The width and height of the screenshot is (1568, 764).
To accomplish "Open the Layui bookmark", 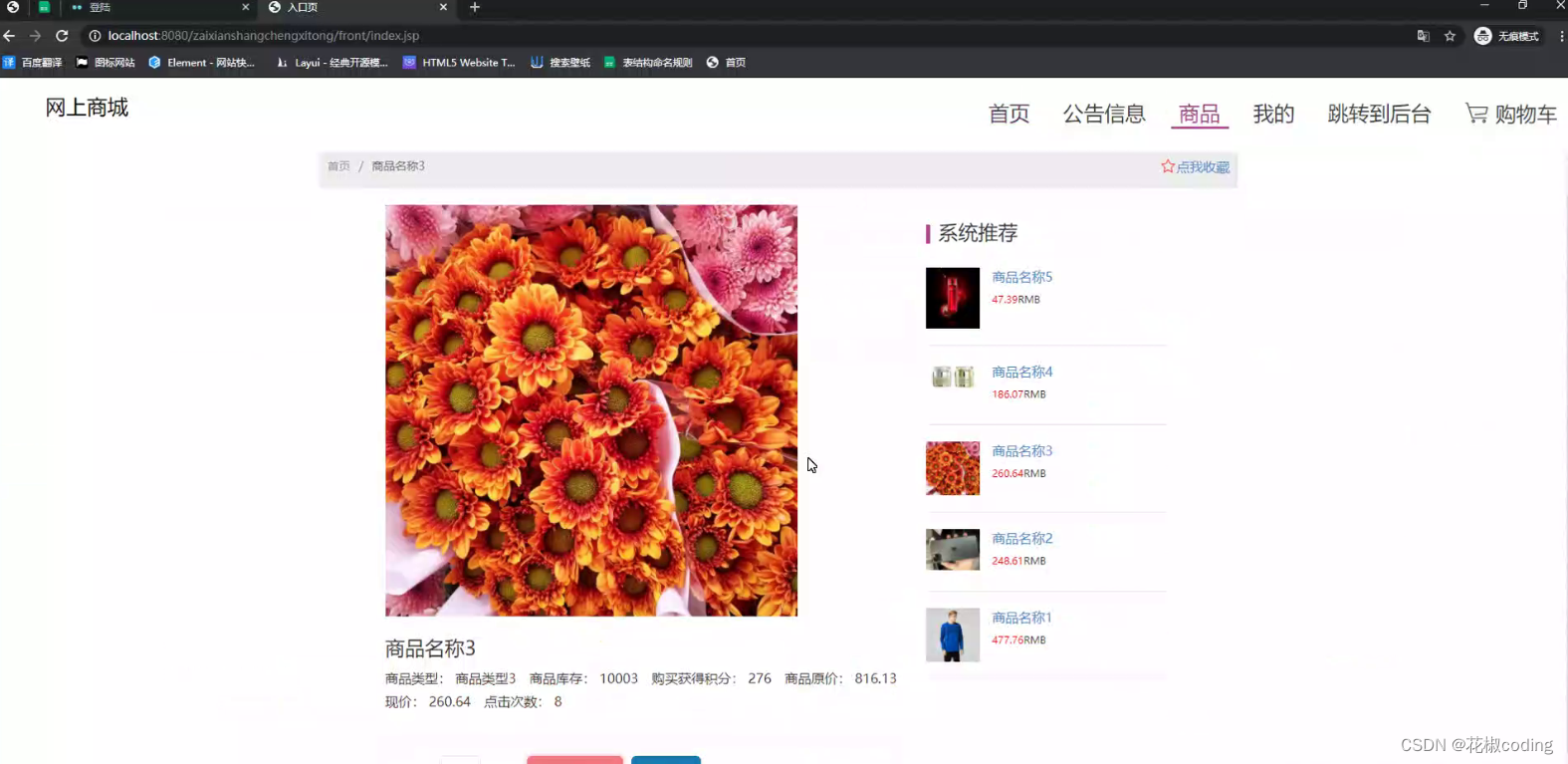I will [332, 62].
